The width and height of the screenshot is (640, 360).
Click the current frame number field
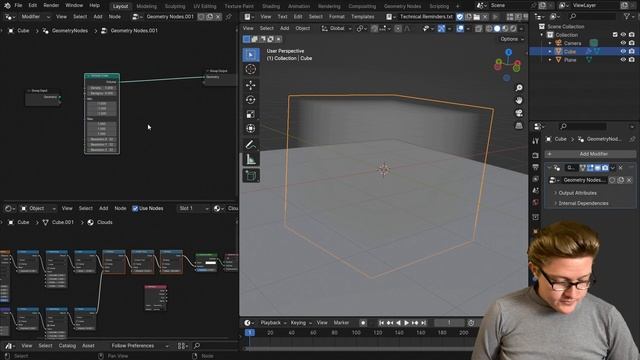(449, 323)
